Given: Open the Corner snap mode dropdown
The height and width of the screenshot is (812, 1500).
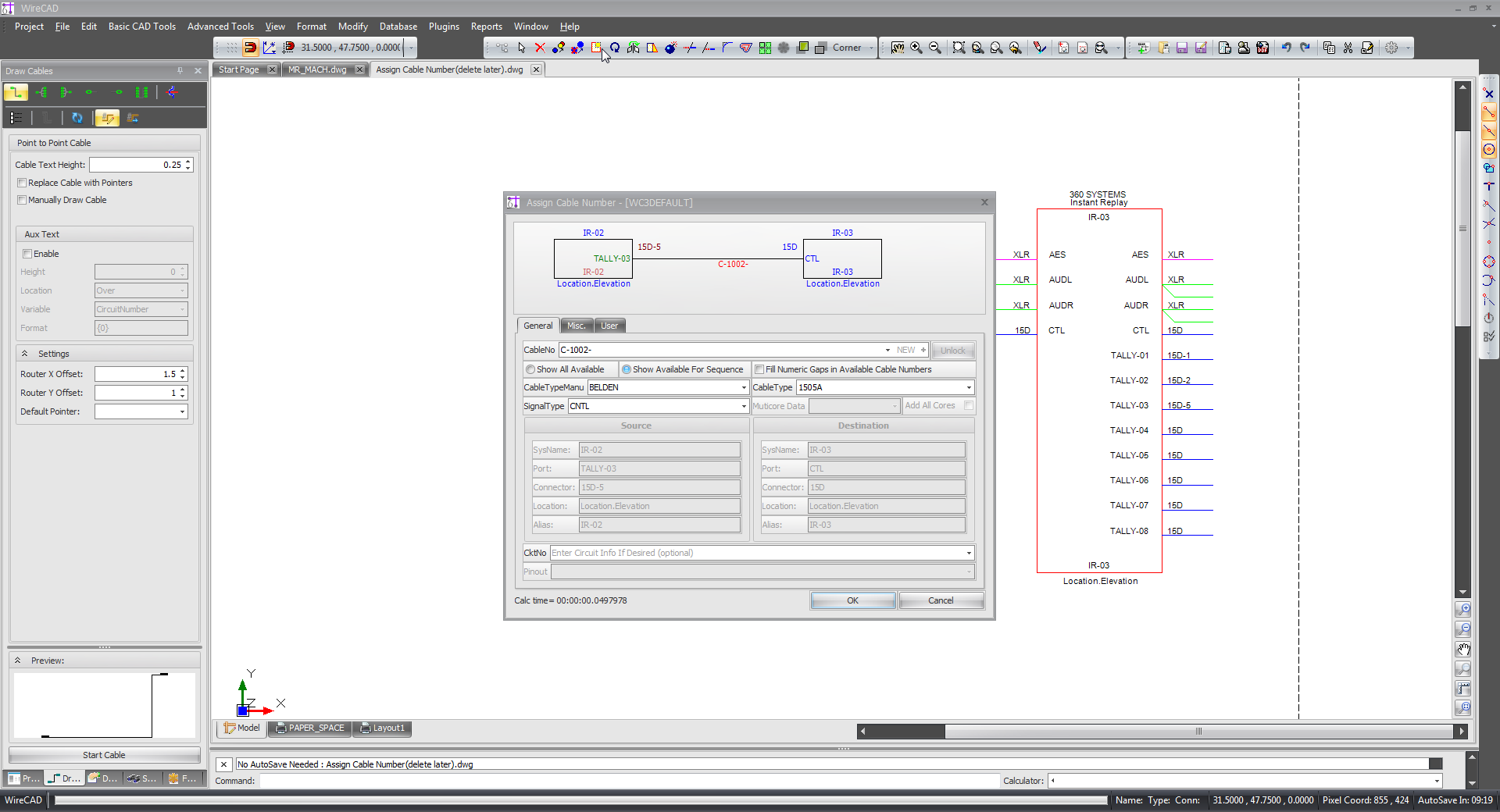Looking at the screenshot, I should [871, 48].
